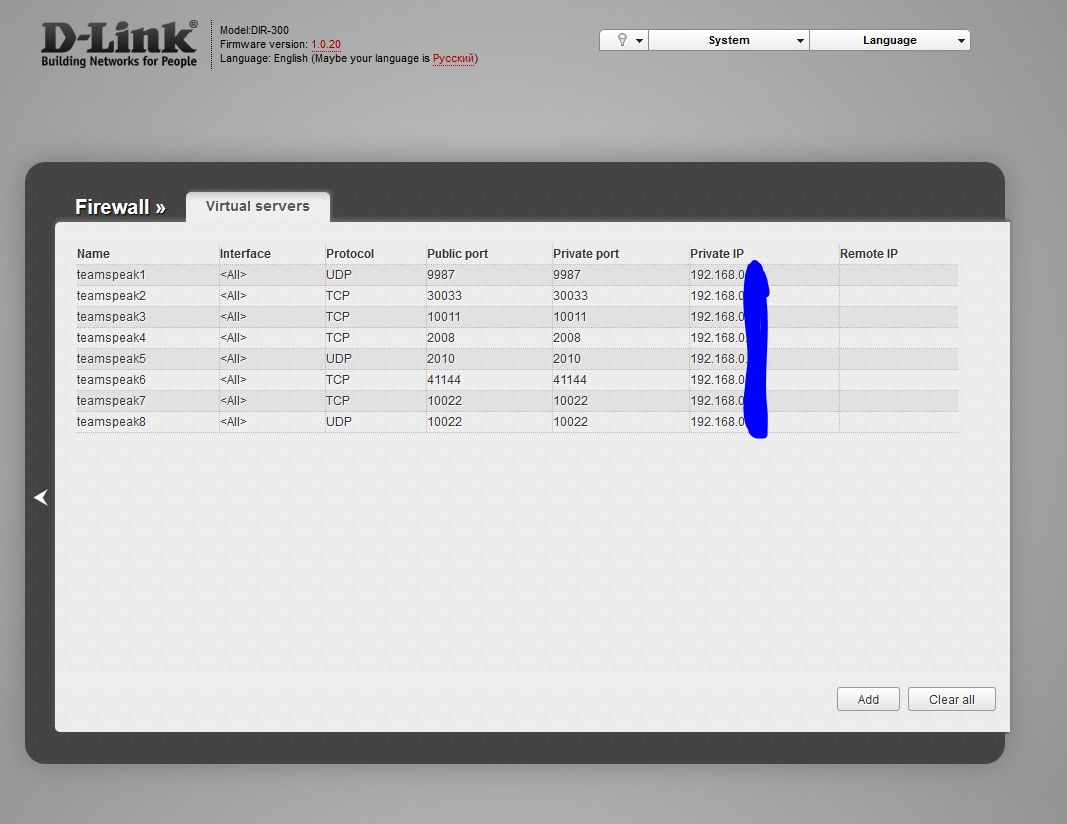This screenshot has width=1067, height=824.
Task: Open teamspeak6 rule with port 41144
Action: point(111,380)
